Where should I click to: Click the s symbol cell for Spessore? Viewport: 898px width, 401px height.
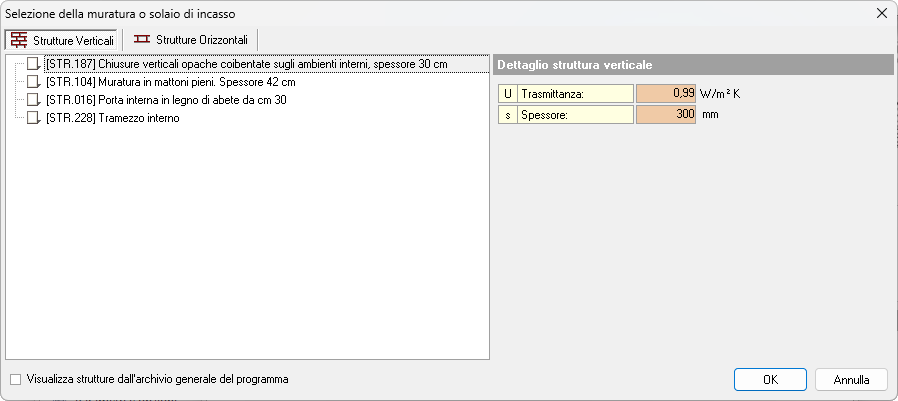(x=508, y=114)
